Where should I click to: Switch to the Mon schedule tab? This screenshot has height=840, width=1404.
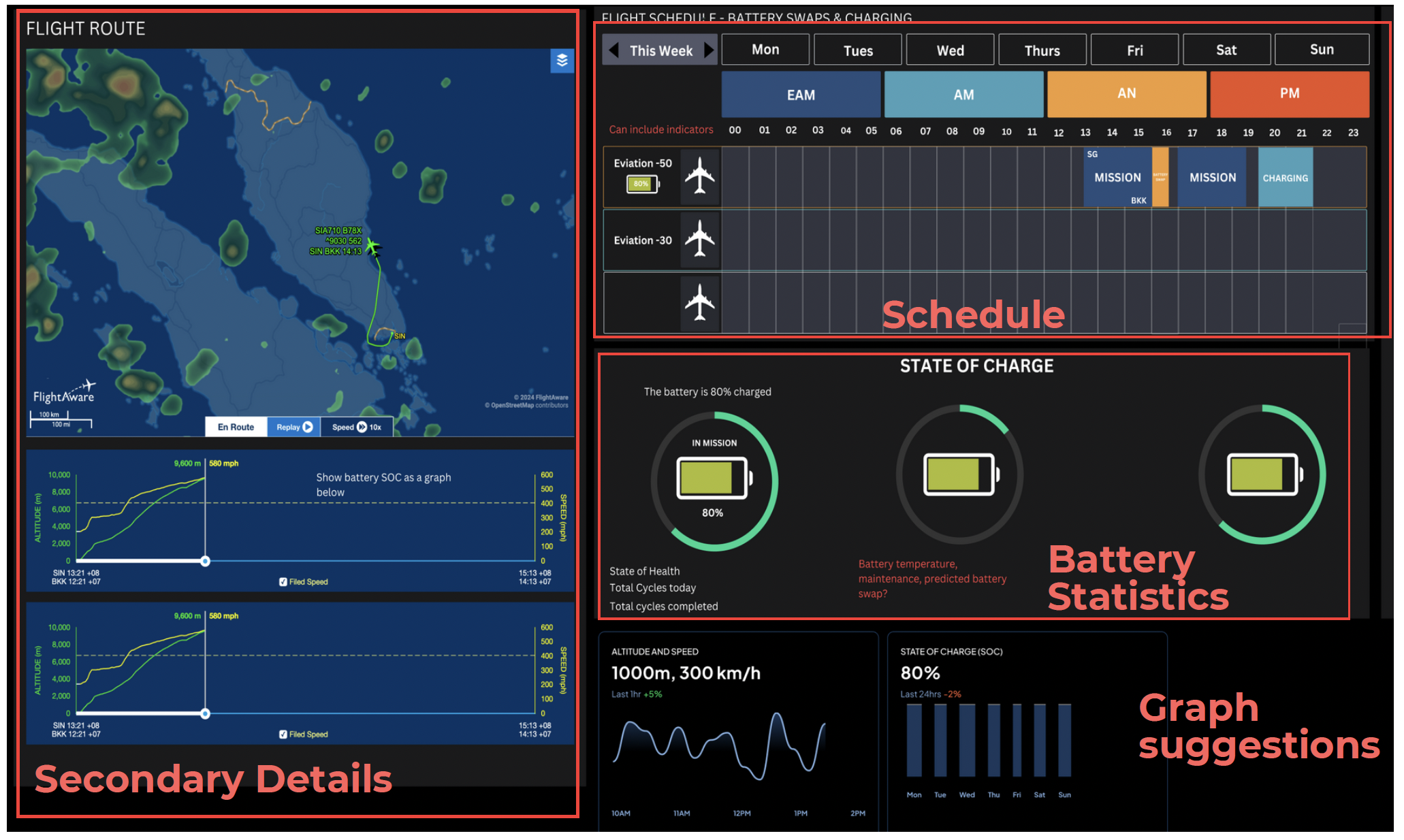[x=765, y=49]
